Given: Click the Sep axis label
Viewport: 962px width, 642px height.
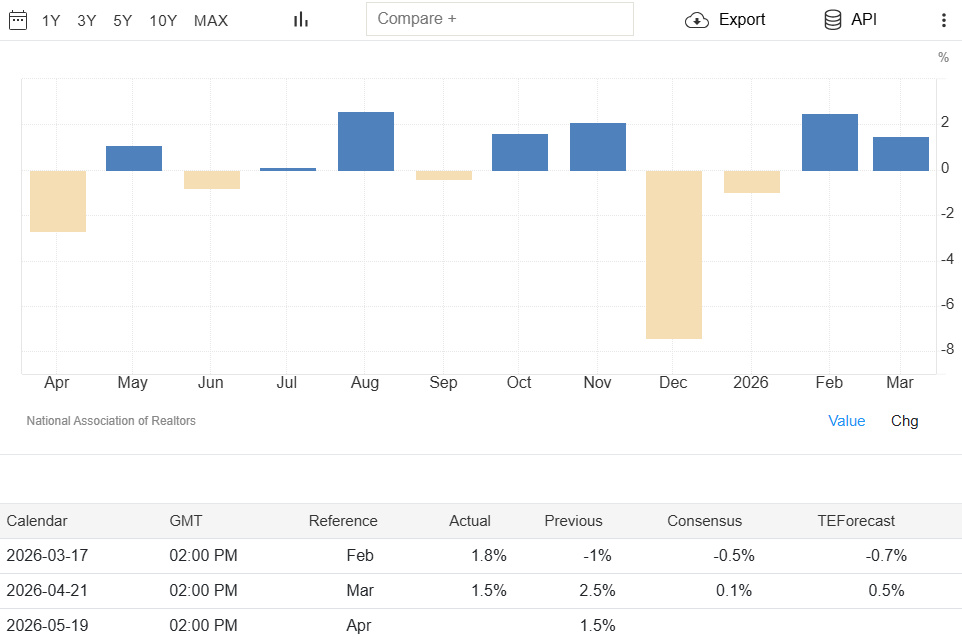Looking at the screenshot, I should pos(443,383).
